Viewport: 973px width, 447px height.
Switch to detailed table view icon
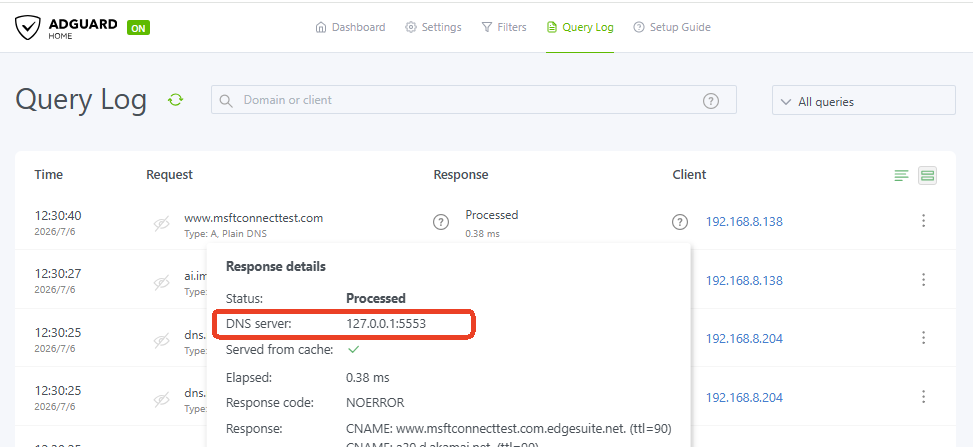927,176
